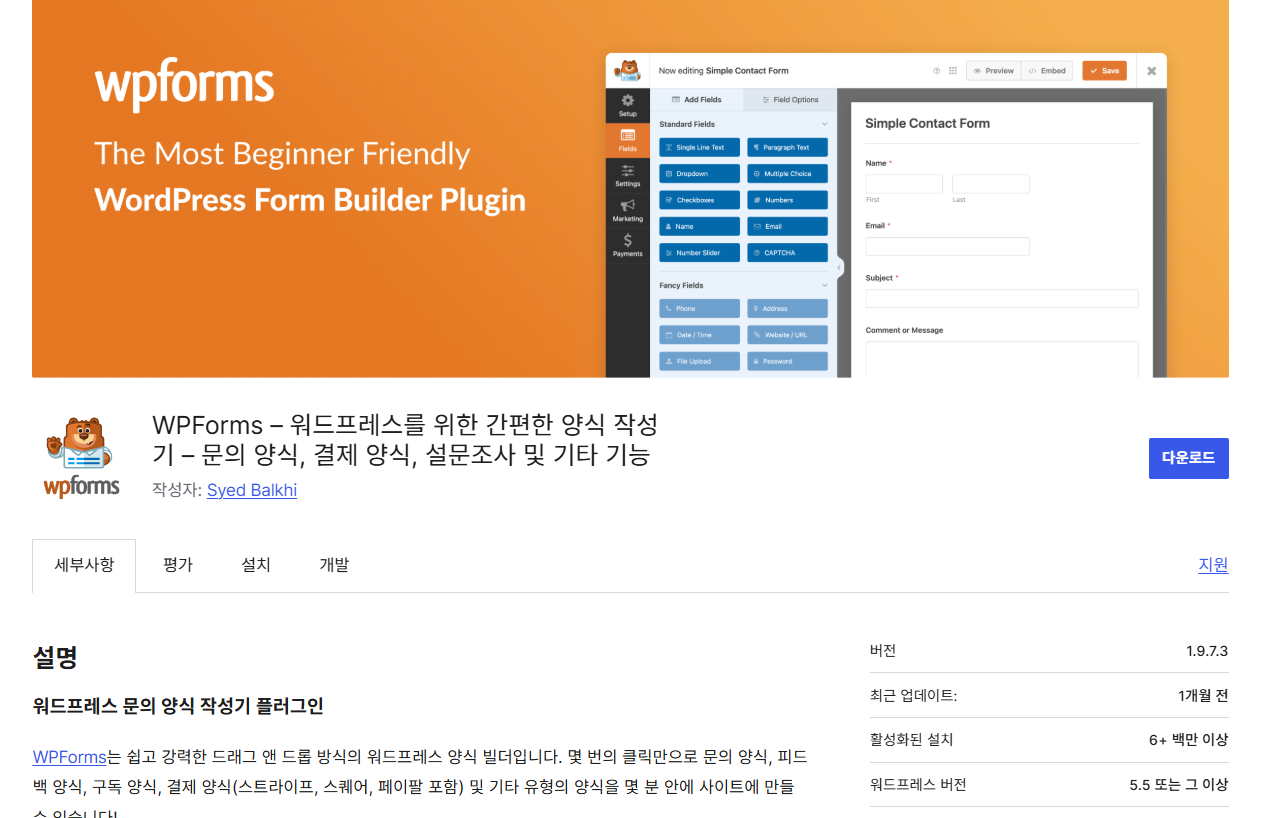Add a Numbers field
The height and width of the screenshot is (818, 1268).
point(787,200)
